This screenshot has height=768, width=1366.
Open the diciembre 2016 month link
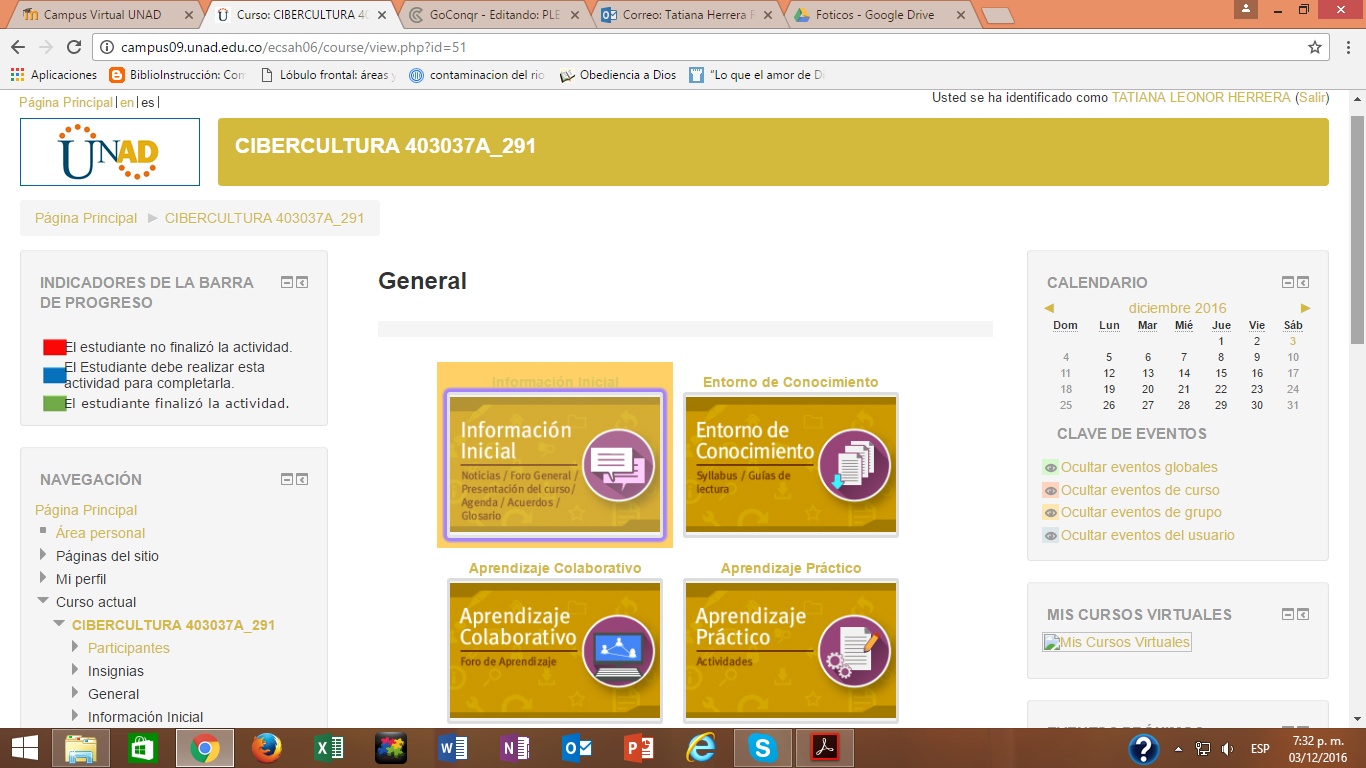[x=1177, y=308]
